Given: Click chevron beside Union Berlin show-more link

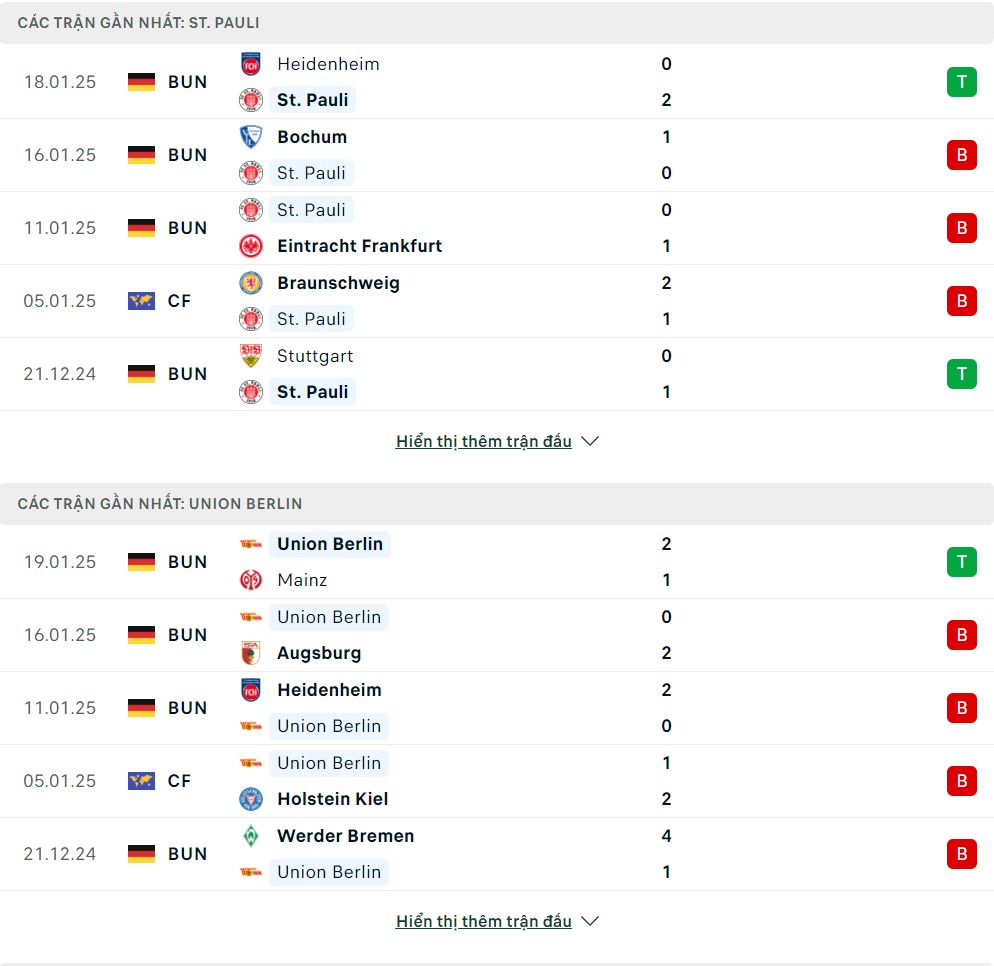Looking at the screenshot, I should pos(590,921).
